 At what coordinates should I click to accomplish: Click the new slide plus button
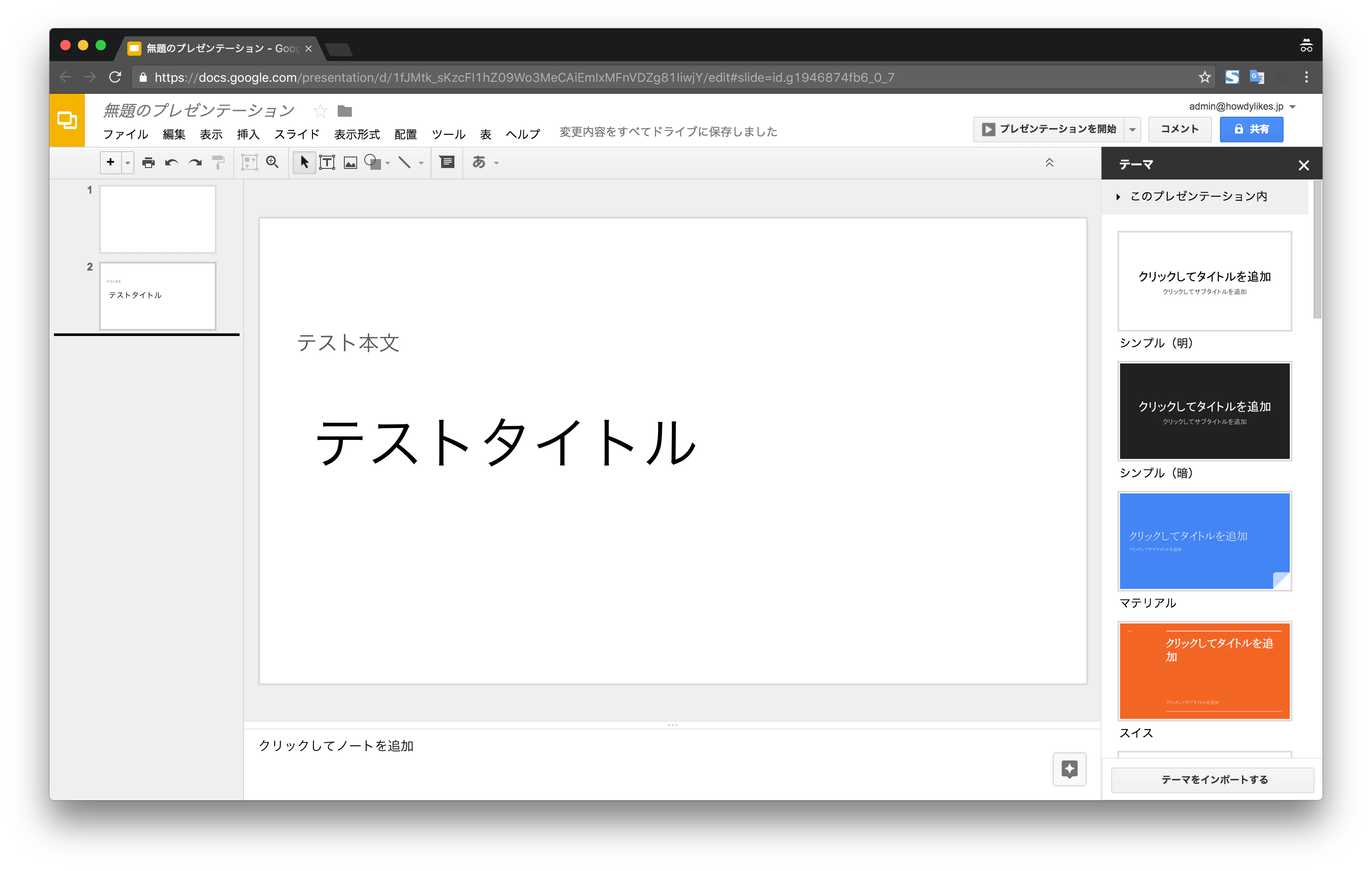pos(111,162)
